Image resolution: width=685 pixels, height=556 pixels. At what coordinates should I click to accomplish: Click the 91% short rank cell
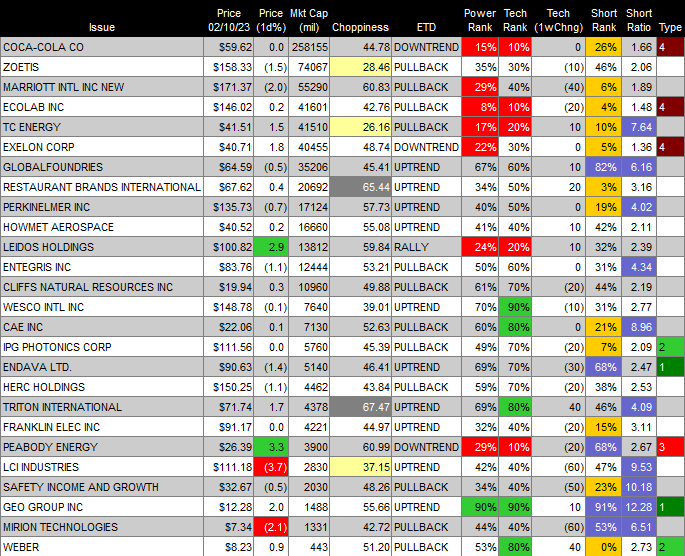click(x=604, y=508)
